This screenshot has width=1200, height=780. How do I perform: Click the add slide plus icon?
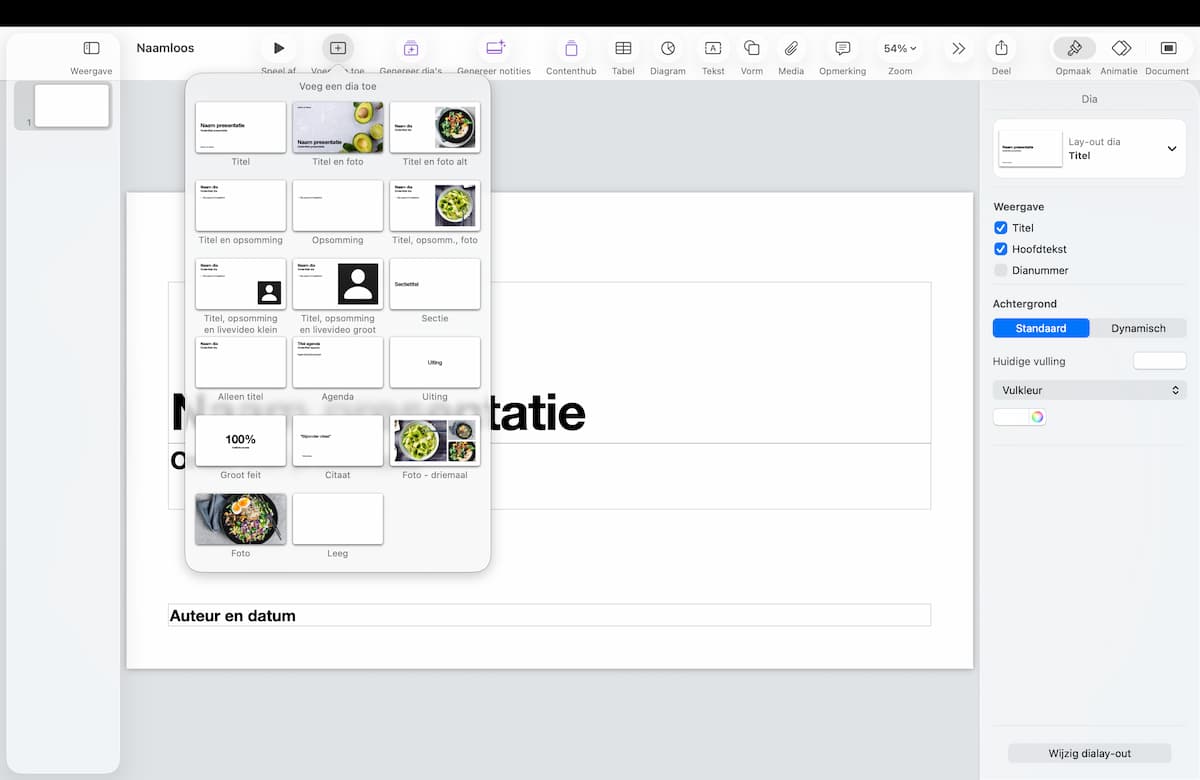[338, 48]
